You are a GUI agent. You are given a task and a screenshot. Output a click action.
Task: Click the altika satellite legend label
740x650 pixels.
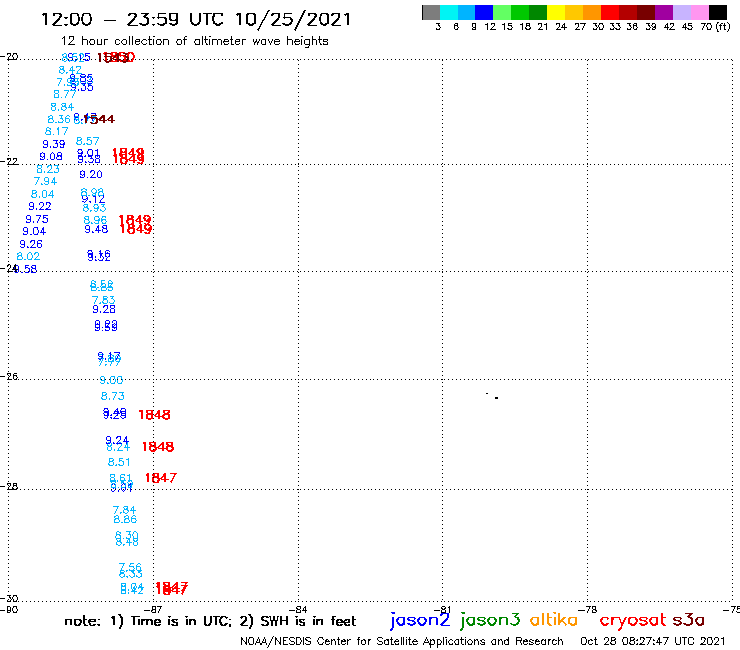[x=553, y=619]
